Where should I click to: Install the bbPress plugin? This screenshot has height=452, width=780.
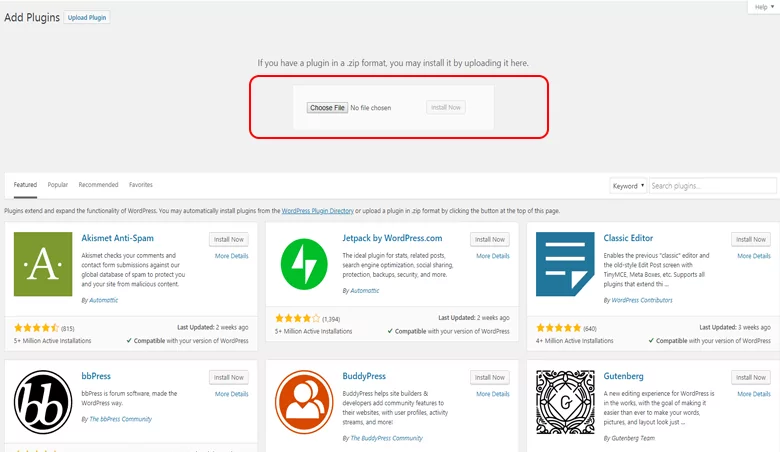pyautogui.click(x=229, y=377)
